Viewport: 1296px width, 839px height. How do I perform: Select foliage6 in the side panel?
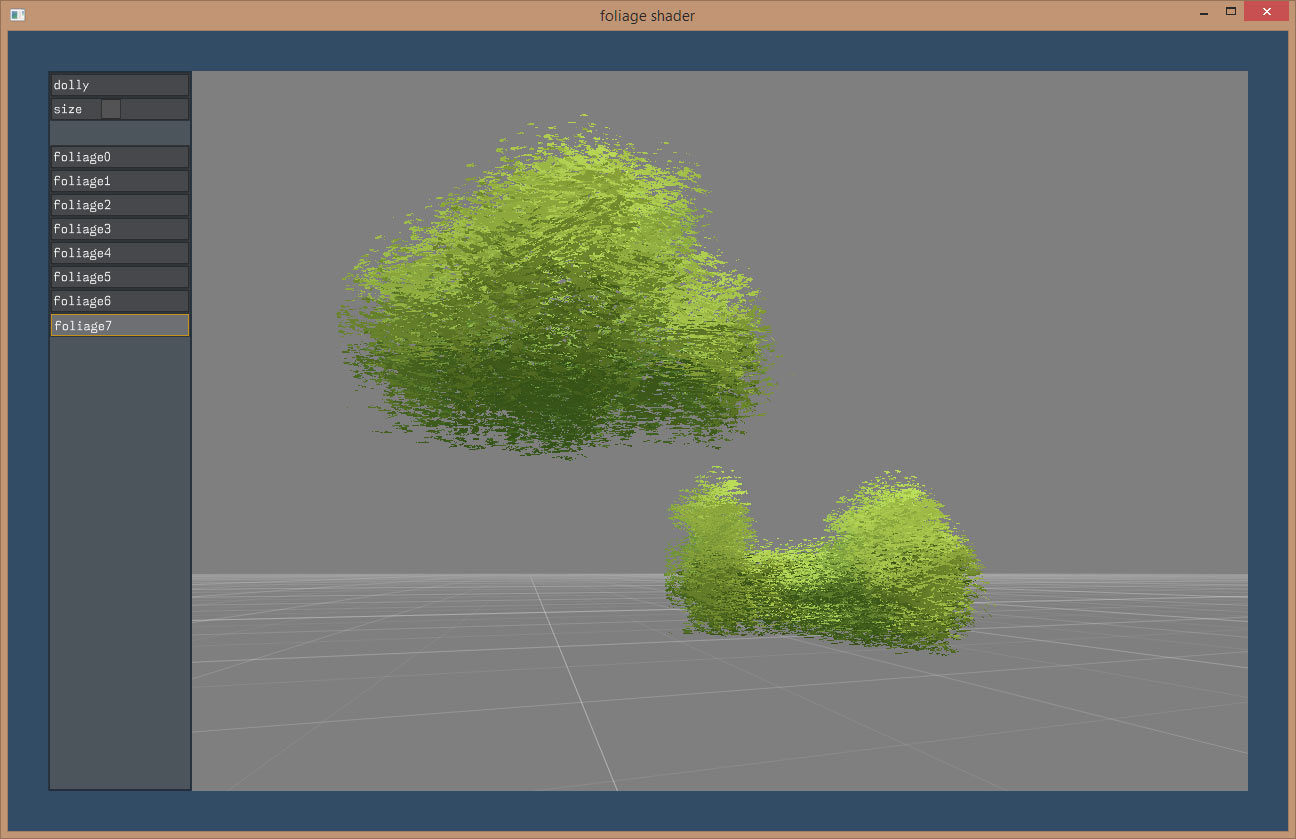pyautogui.click(x=120, y=301)
